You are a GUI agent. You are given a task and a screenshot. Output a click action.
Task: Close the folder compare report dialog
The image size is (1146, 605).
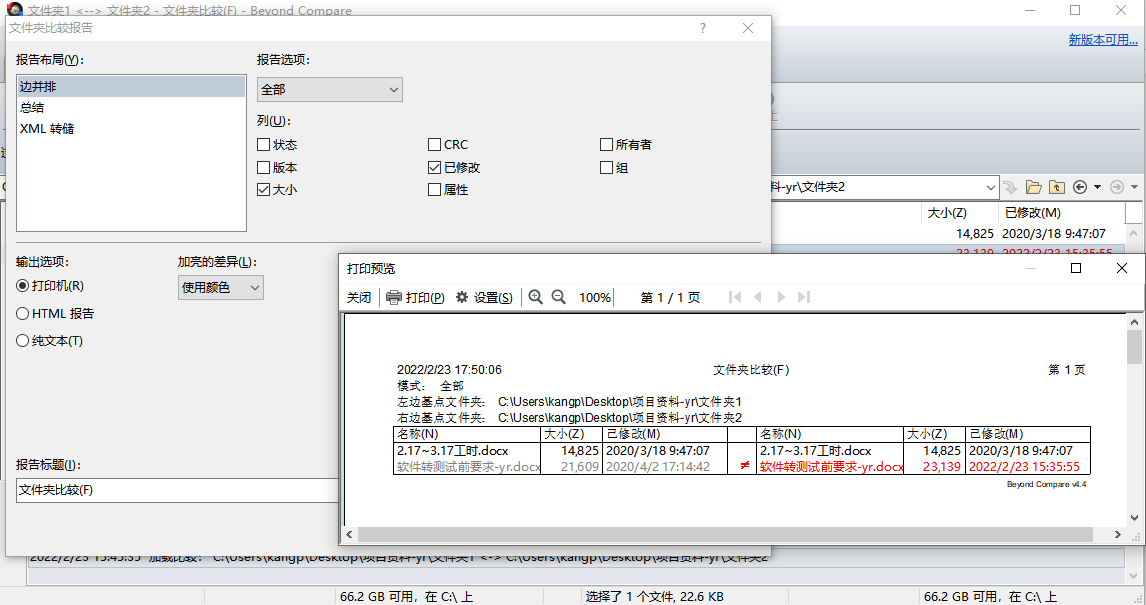tap(748, 28)
